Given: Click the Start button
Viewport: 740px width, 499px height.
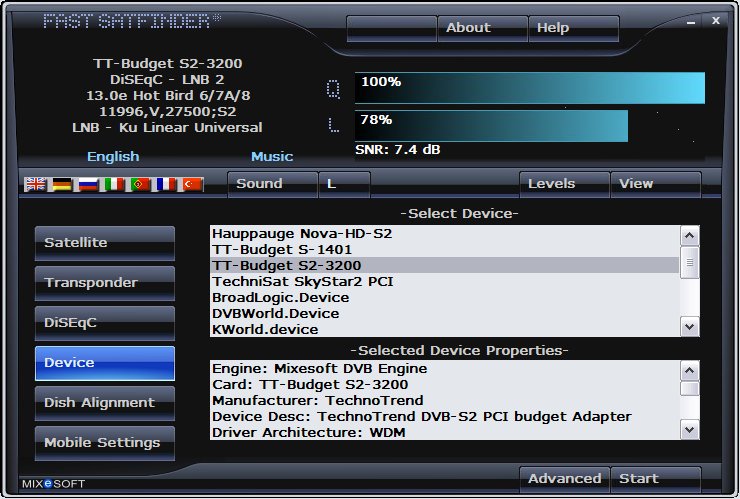Looking at the screenshot, I should [656, 479].
